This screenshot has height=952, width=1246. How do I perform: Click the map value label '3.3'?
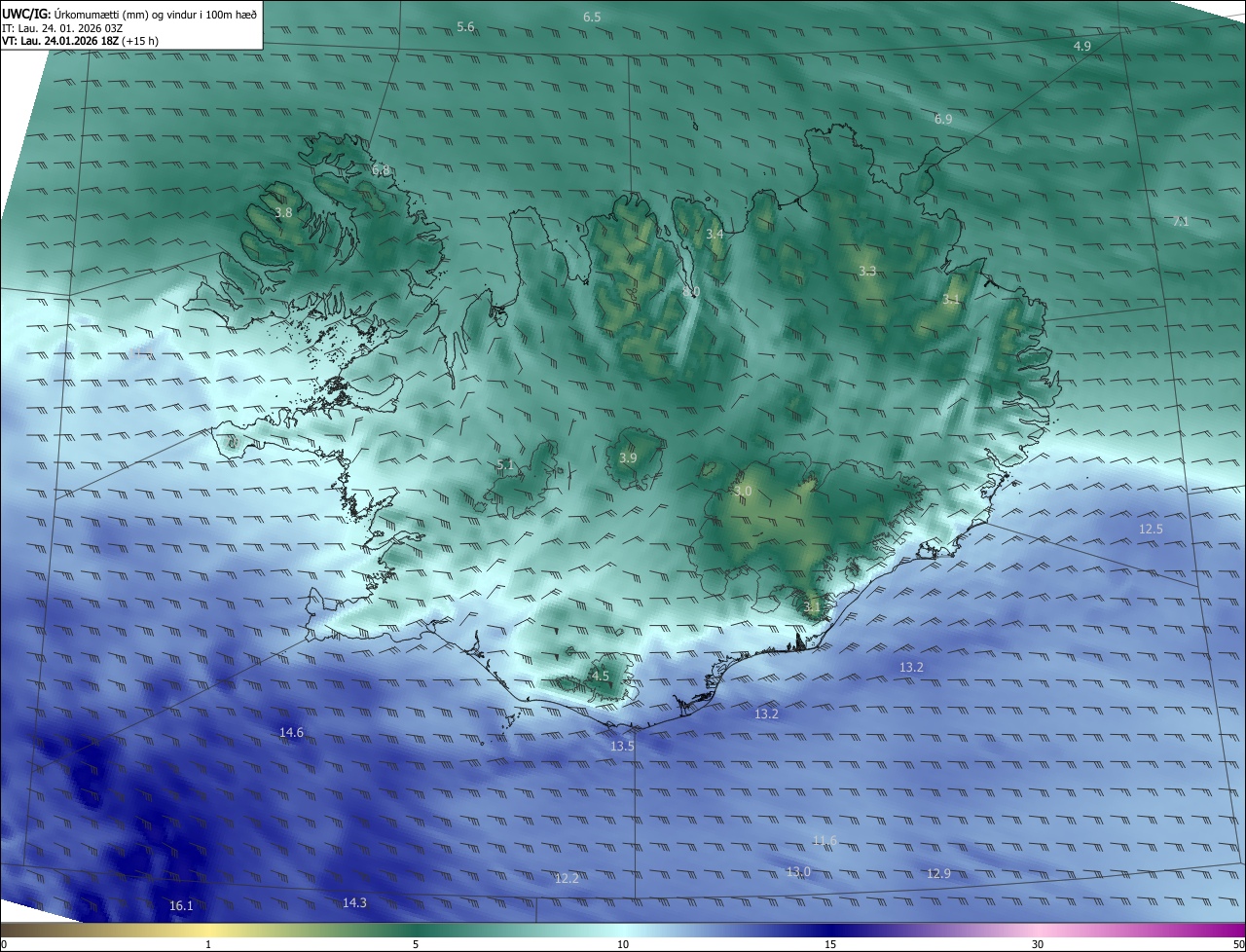pyautogui.click(x=867, y=272)
